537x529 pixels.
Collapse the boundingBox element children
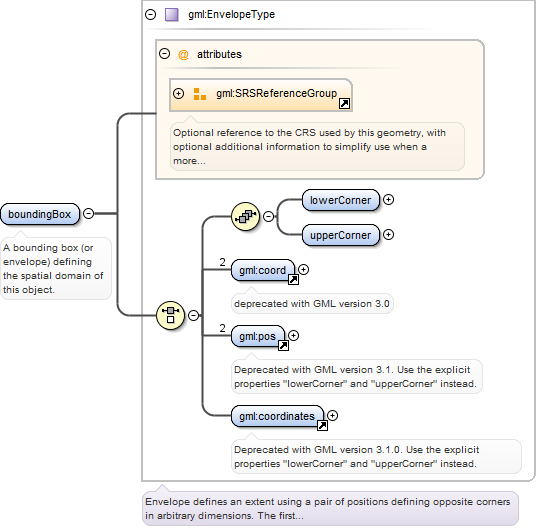(x=89, y=213)
